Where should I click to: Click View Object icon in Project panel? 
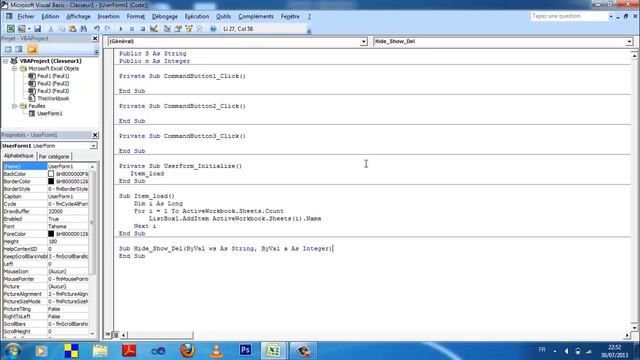19,49
